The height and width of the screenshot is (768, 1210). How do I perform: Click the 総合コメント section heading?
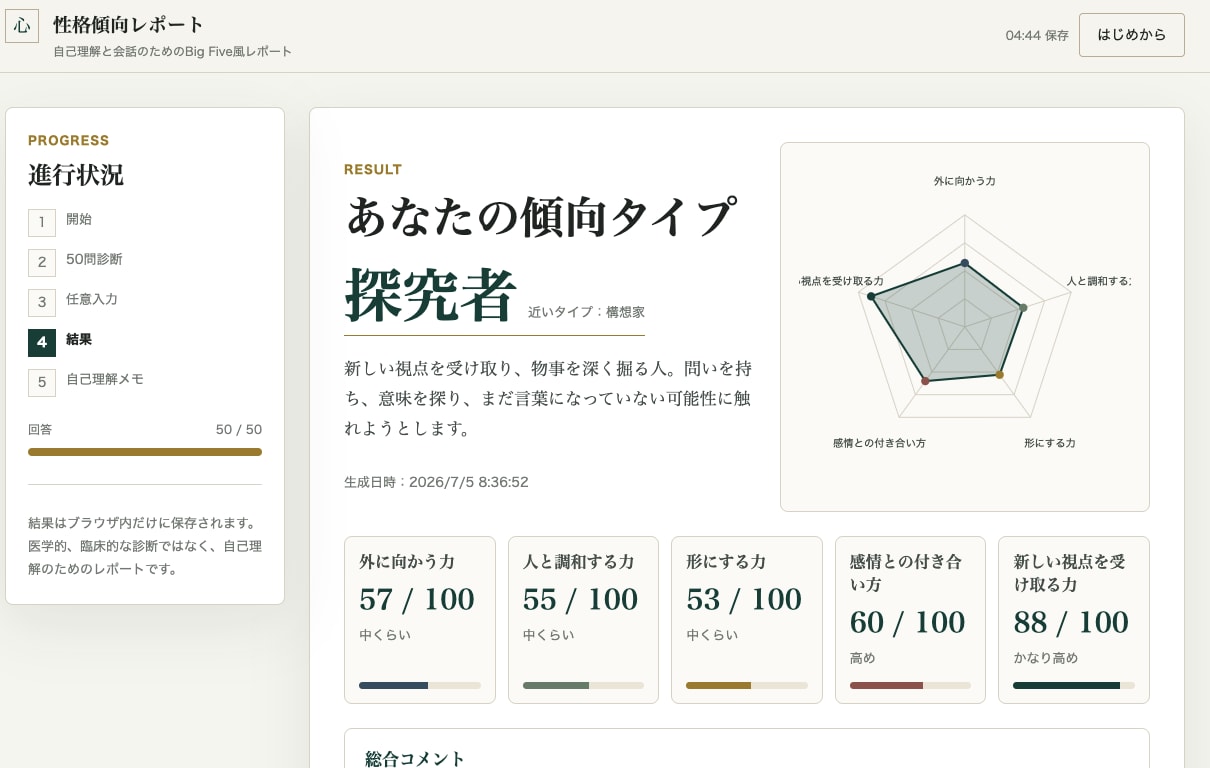pyautogui.click(x=415, y=759)
